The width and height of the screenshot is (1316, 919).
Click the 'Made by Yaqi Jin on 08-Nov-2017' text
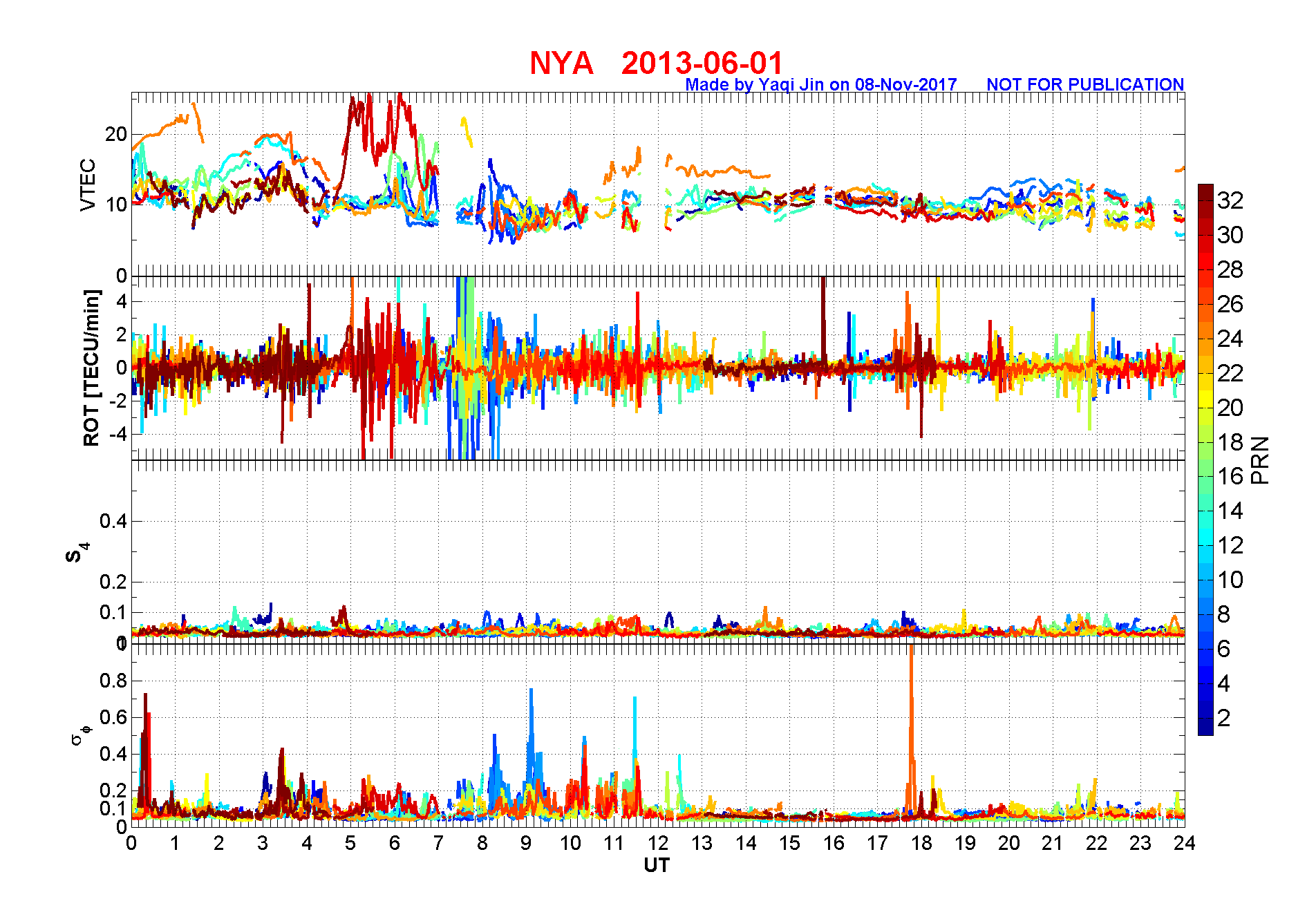tap(821, 84)
